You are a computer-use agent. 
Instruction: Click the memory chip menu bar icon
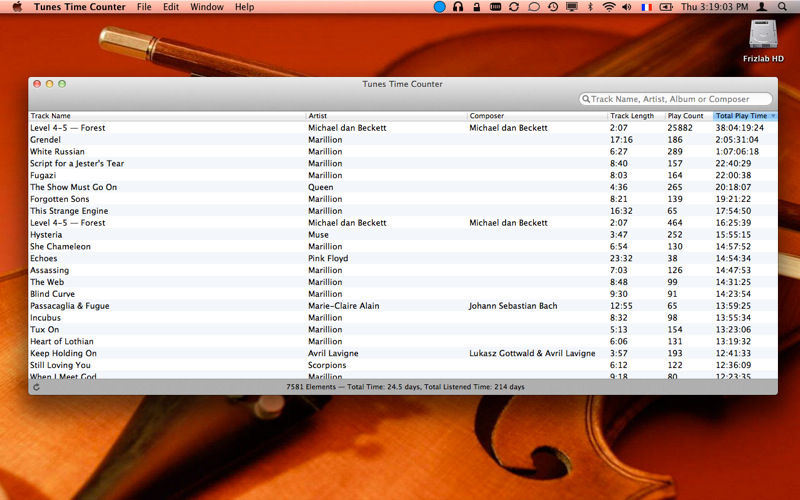(x=495, y=7)
